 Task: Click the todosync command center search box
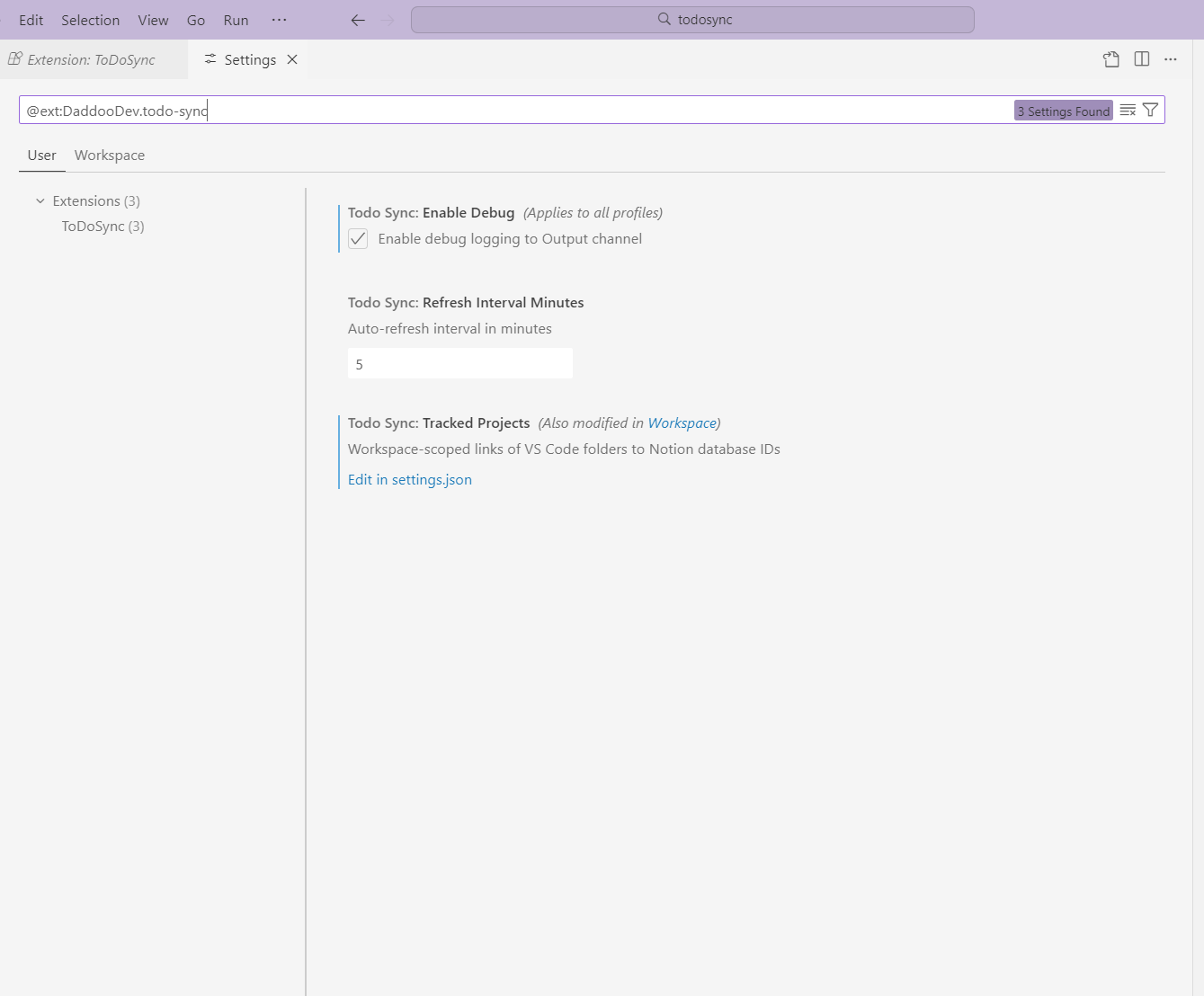click(x=692, y=20)
